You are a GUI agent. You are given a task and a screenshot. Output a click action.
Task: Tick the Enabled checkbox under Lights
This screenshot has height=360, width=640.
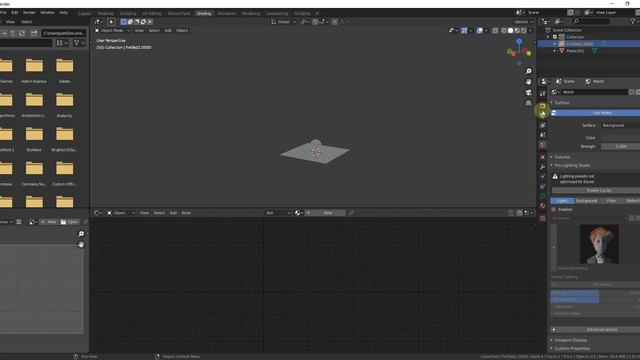tap(554, 210)
